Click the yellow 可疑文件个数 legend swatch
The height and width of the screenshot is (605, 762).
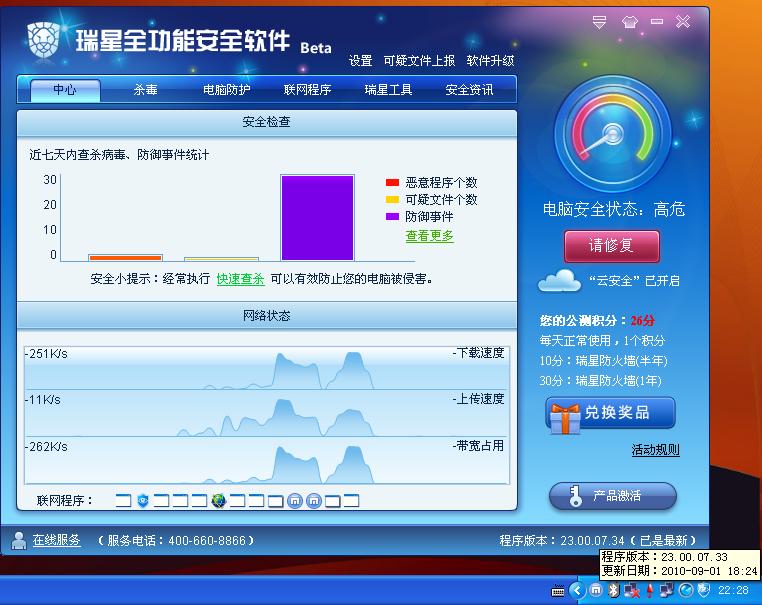coord(392,200)
